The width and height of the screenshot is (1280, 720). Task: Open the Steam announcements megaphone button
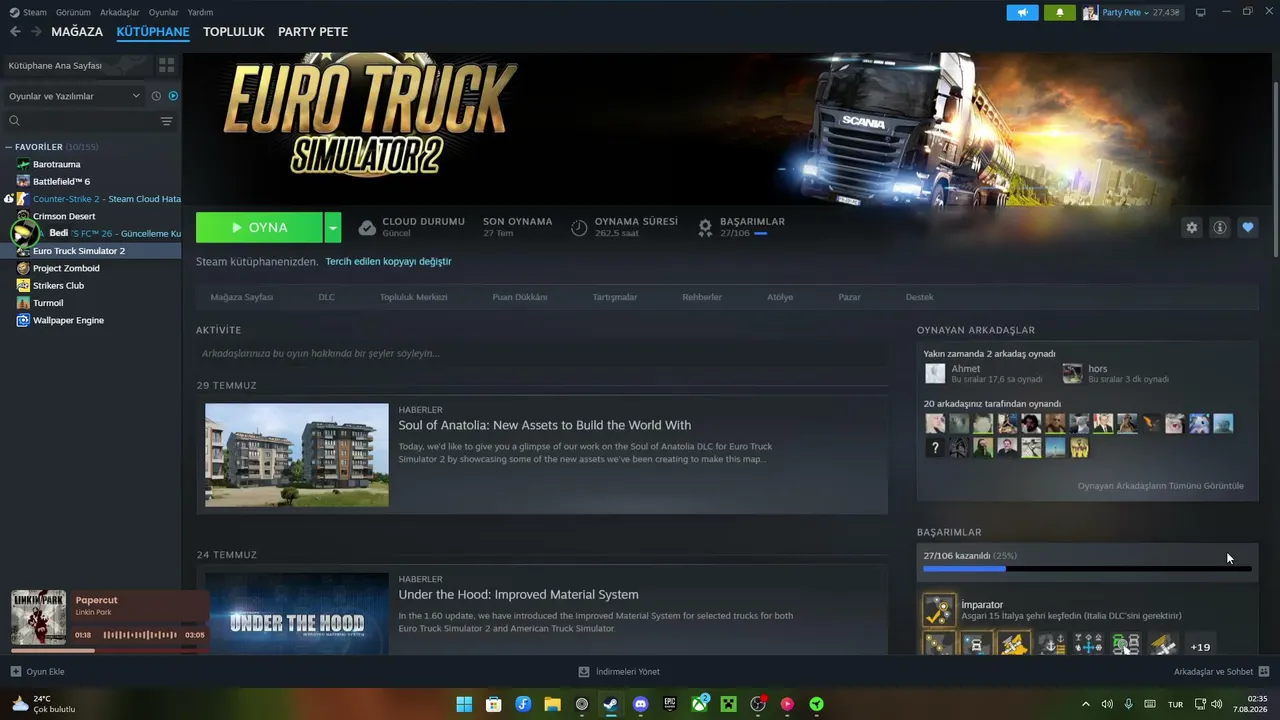pyautogui.click(x=1022, y=13)
